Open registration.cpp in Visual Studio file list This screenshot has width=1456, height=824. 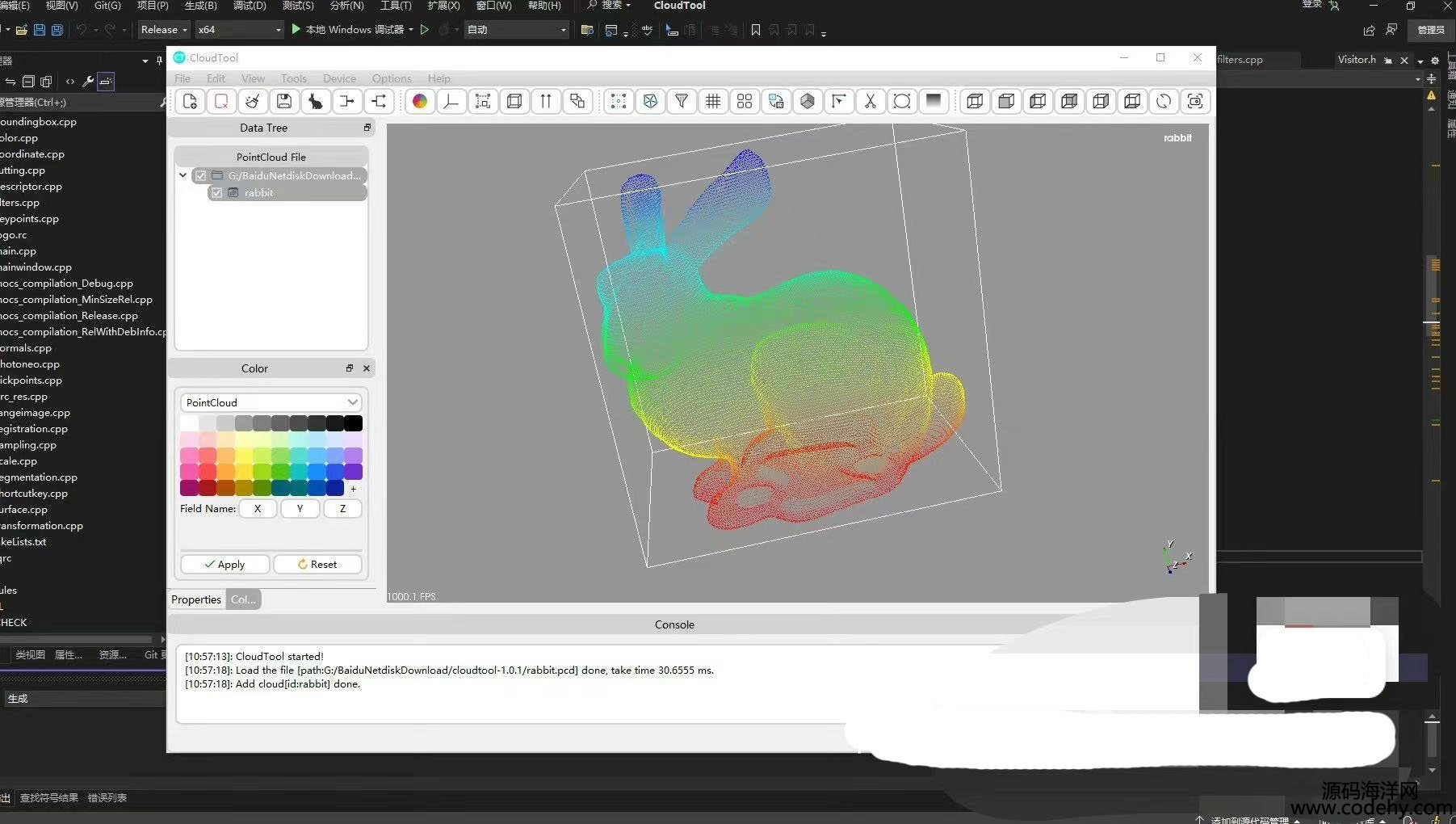[x=34, y=429]
